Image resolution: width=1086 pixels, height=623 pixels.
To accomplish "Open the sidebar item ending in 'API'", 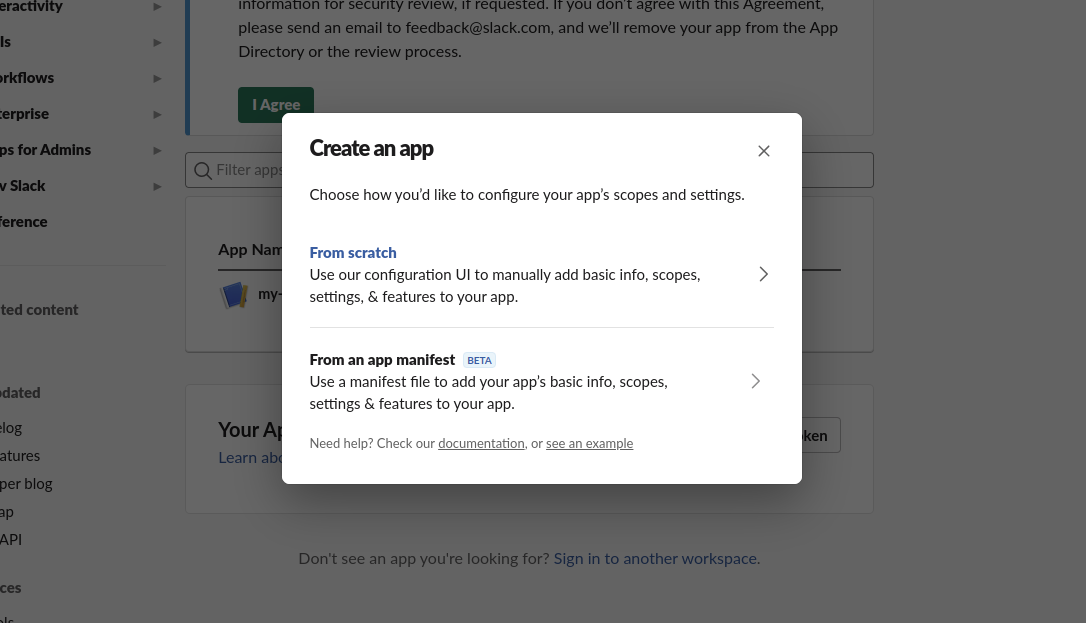I will tap(11, 539).
